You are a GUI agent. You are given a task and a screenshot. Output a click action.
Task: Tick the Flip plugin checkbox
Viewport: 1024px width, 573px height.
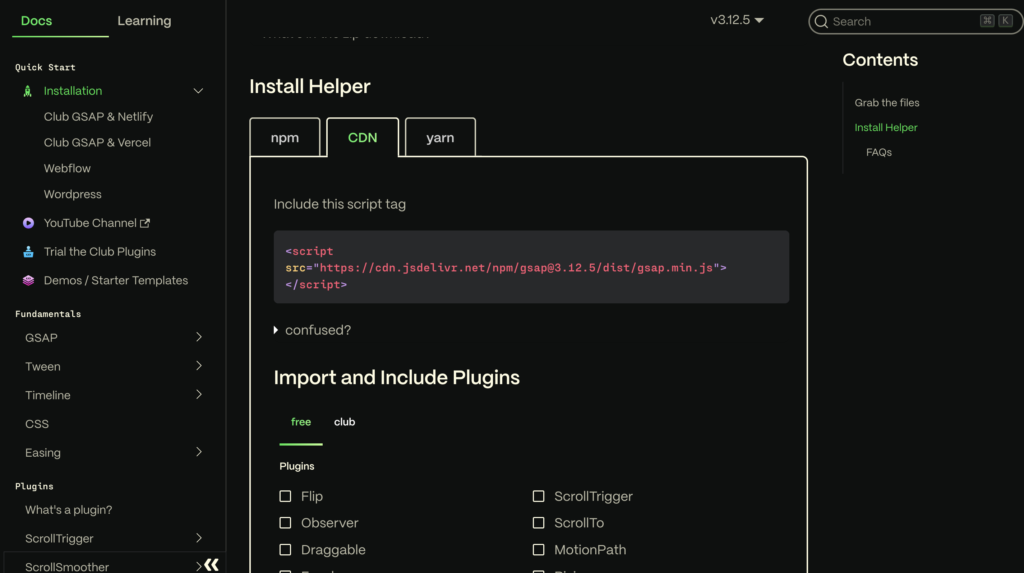(x=285, y=497)
